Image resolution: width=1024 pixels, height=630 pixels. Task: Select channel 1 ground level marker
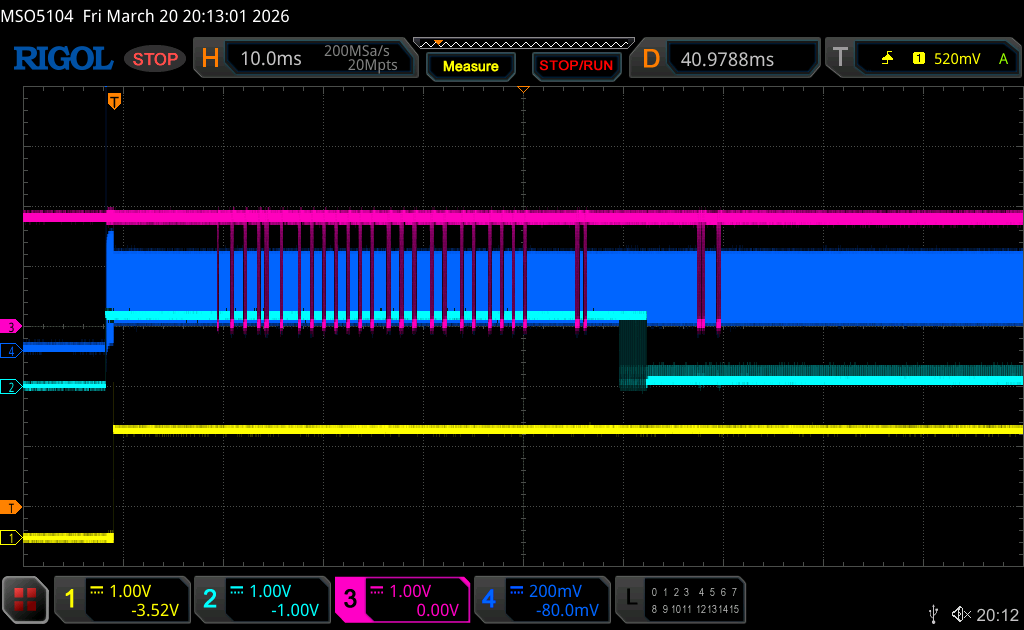click(10, 538)
